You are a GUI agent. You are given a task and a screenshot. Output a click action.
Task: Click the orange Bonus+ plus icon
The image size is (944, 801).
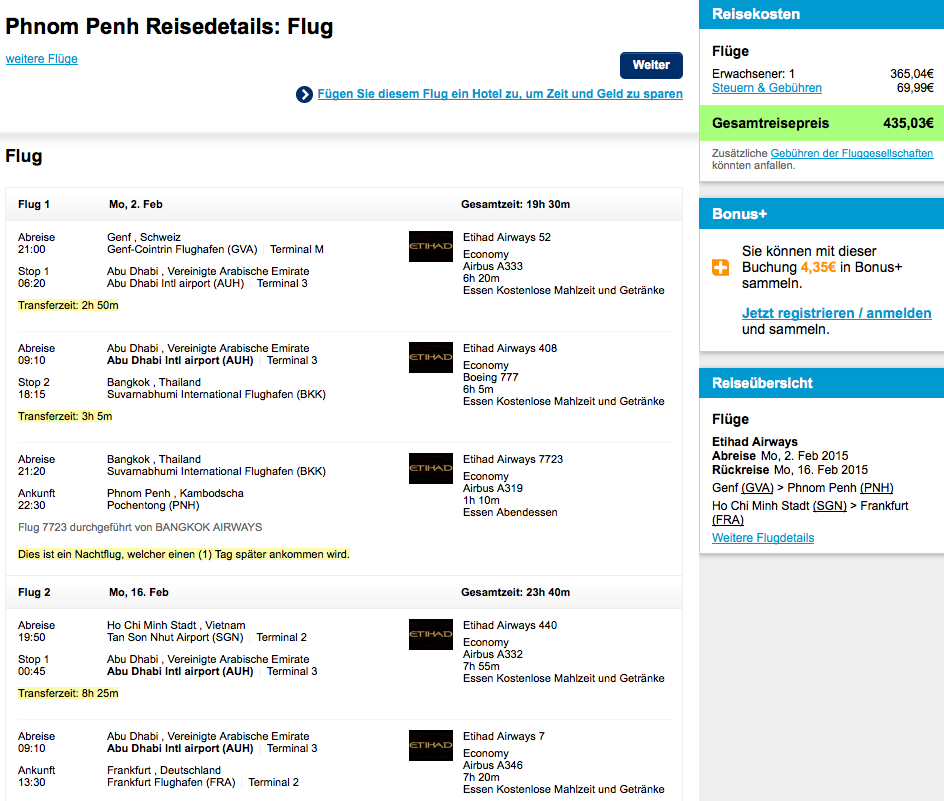(x=720, y=267)
